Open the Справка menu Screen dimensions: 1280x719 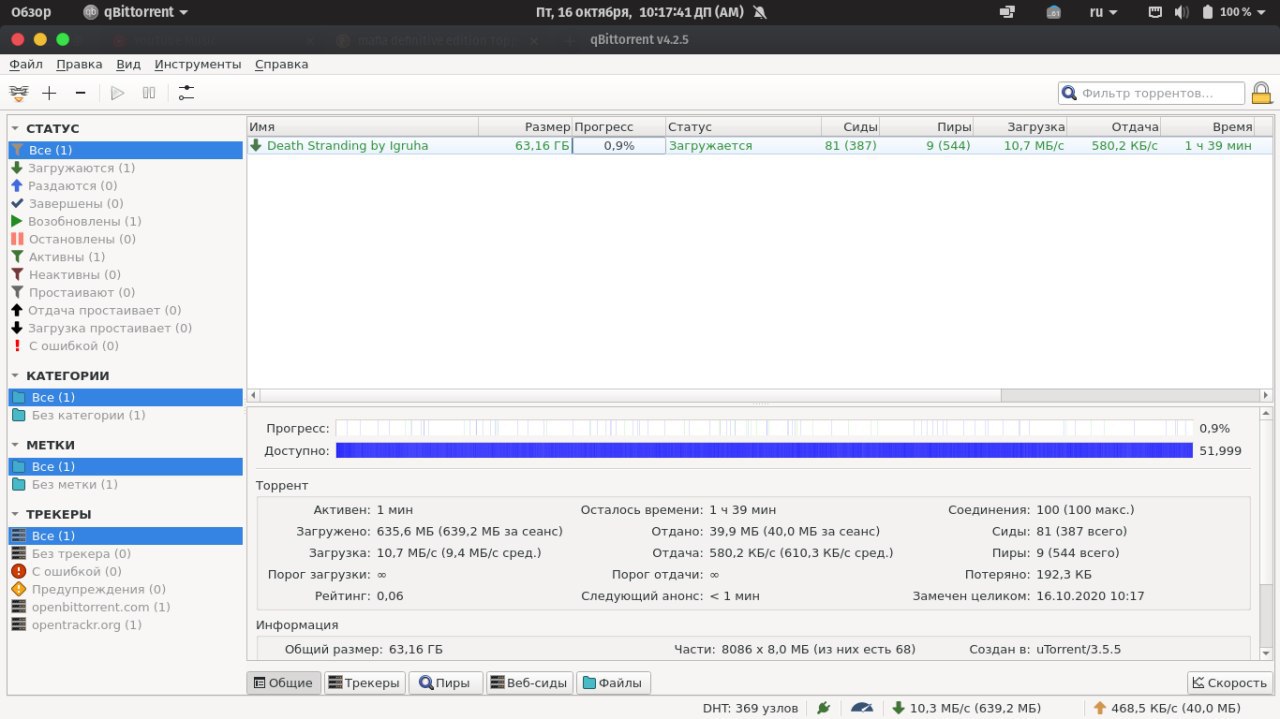(x=281, y=64)
